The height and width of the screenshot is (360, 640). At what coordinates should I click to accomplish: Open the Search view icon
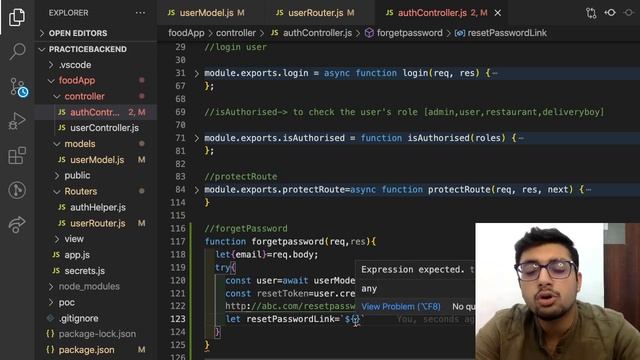tap(17, 51)
